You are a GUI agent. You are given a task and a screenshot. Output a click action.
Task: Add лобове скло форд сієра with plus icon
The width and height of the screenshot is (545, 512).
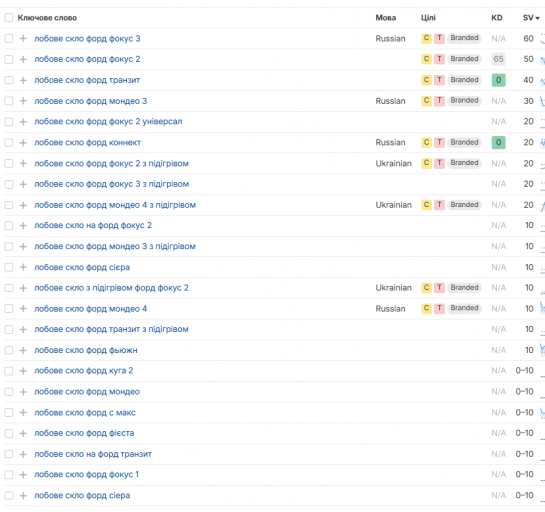23,267
